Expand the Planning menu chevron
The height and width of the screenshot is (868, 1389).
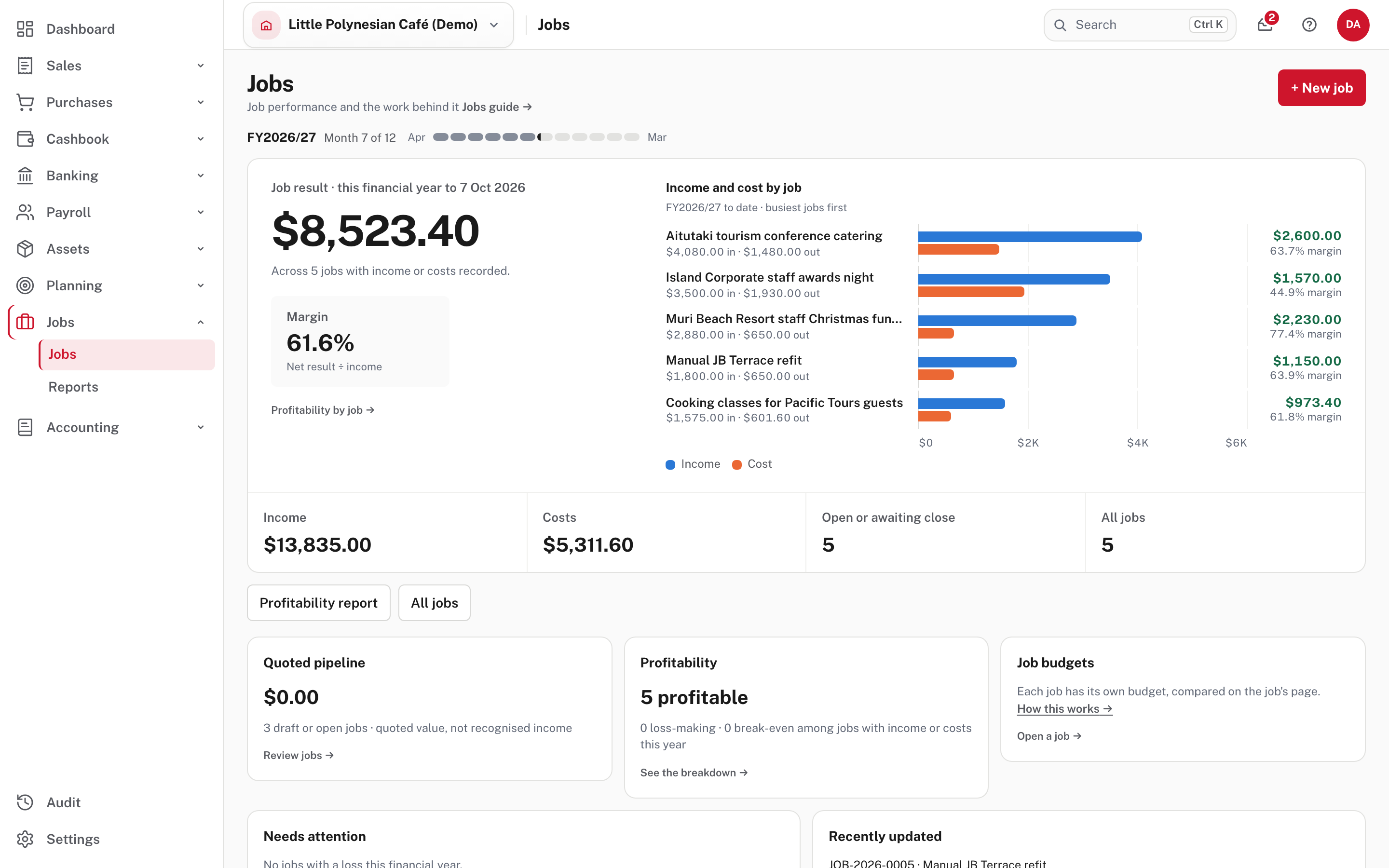pos(200,285)
